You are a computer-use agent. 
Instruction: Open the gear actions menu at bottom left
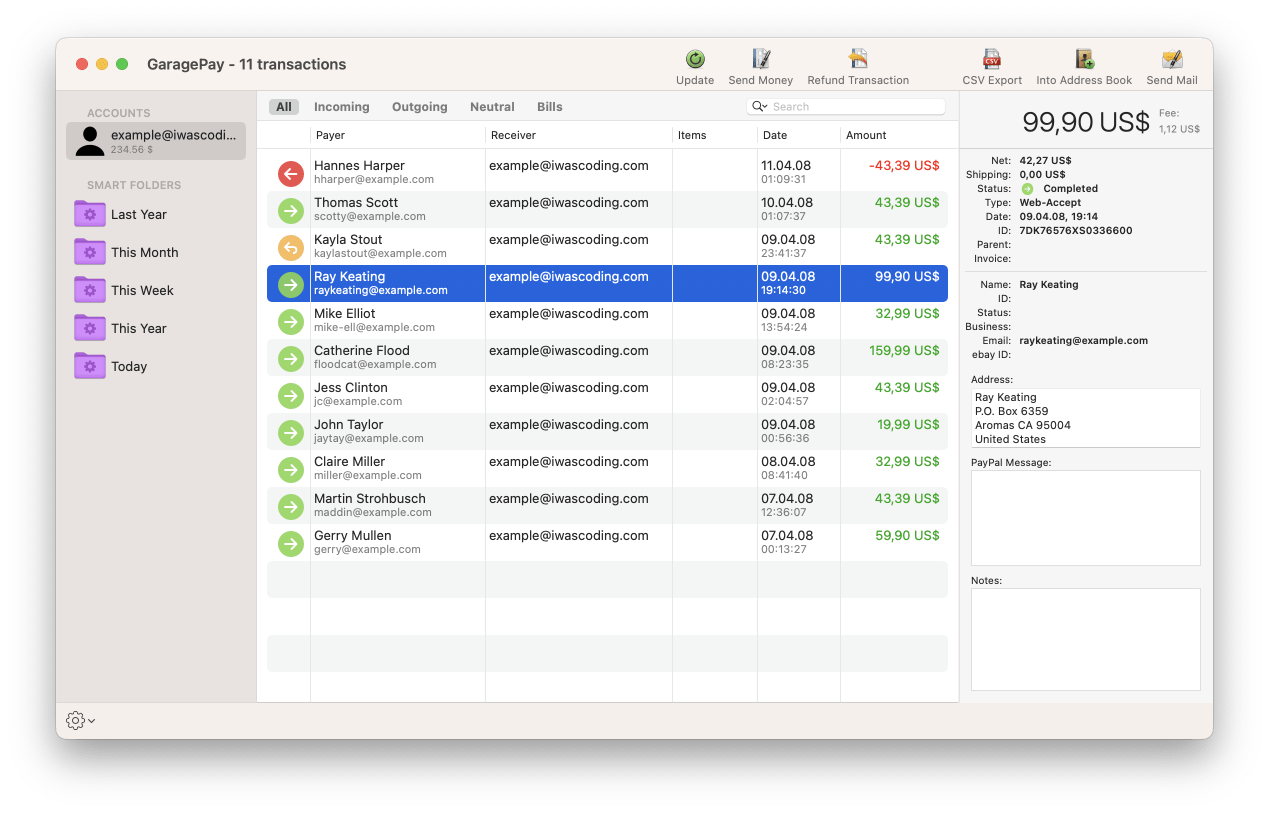(80, 720)
